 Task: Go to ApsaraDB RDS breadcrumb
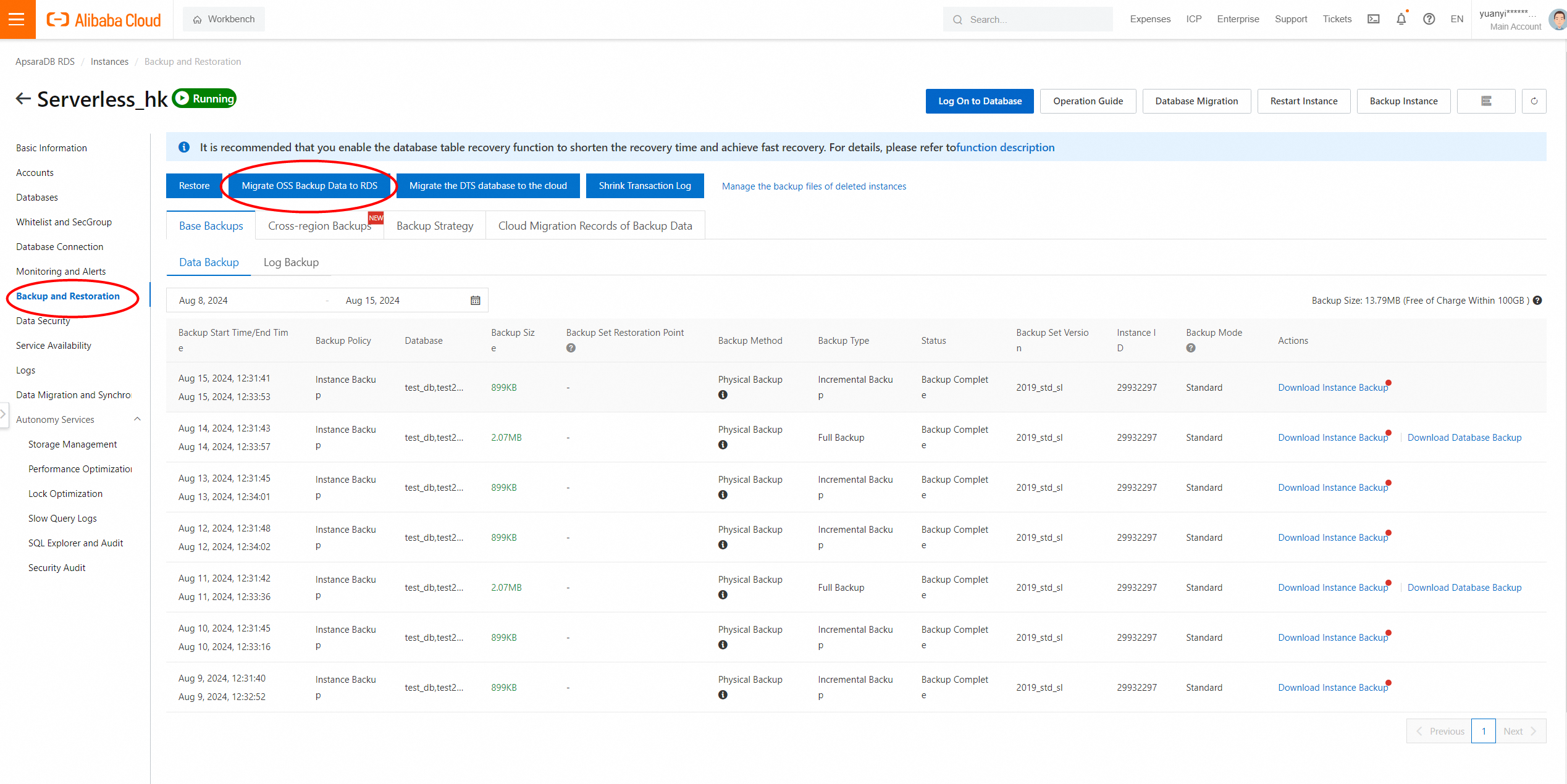(45, 62)
